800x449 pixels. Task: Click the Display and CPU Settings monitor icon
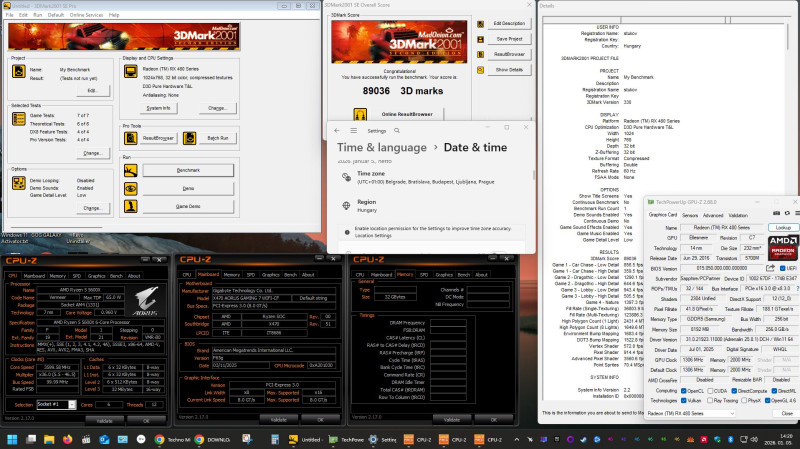[131, 71]
